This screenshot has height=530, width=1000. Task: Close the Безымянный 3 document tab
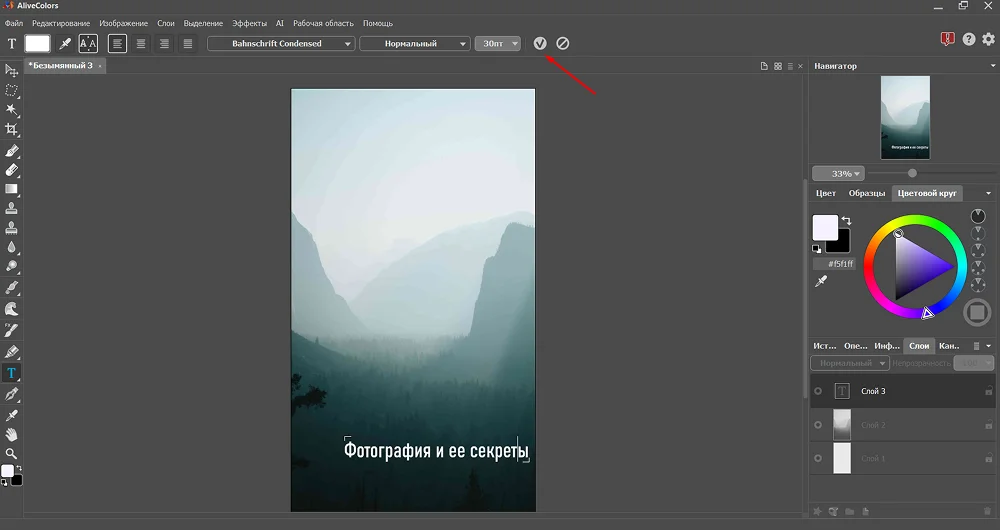coord(99,66)
